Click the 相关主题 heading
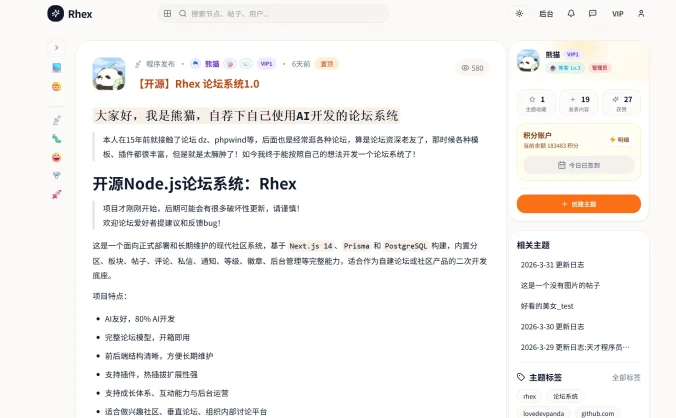The image size is (676, 418). tap(533, 245)
